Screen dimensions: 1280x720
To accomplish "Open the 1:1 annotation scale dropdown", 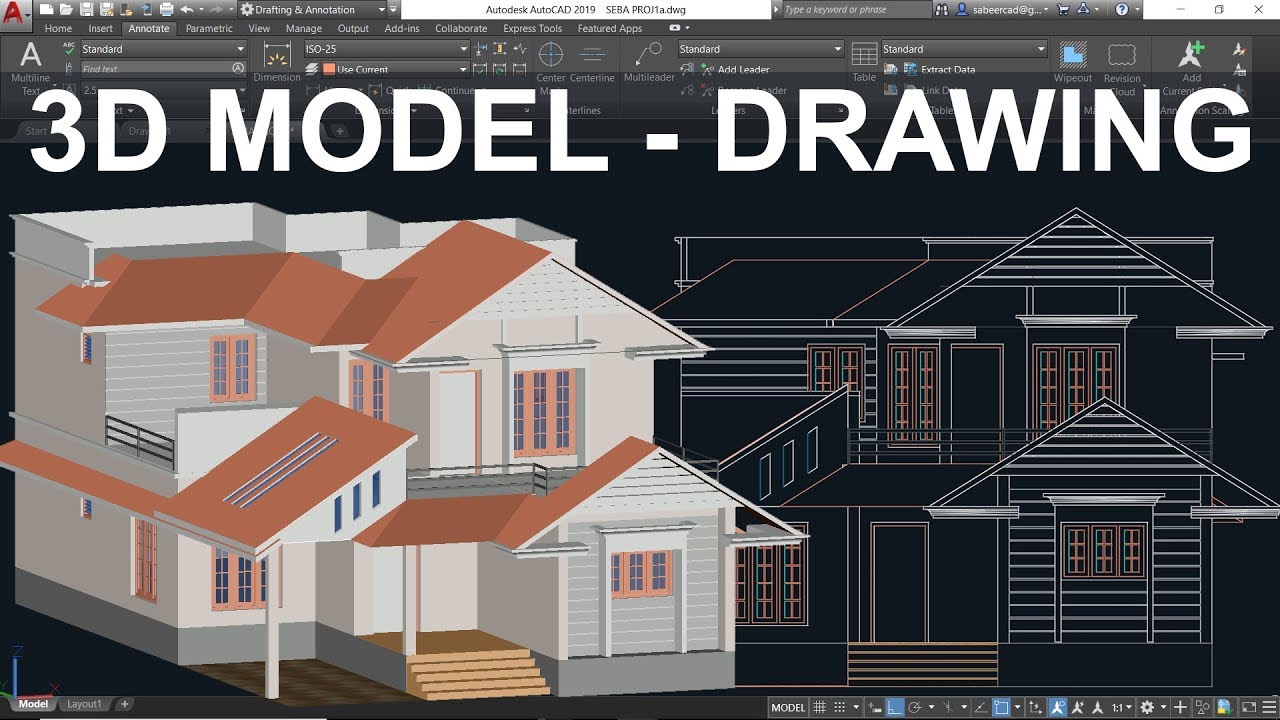I will tap(1121, 707).
